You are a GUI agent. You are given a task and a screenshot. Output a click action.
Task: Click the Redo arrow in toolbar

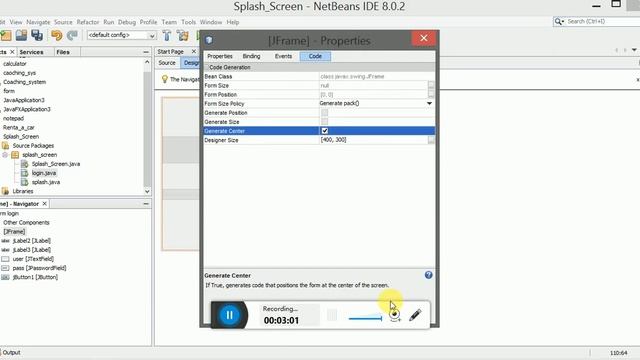(72, 36)
